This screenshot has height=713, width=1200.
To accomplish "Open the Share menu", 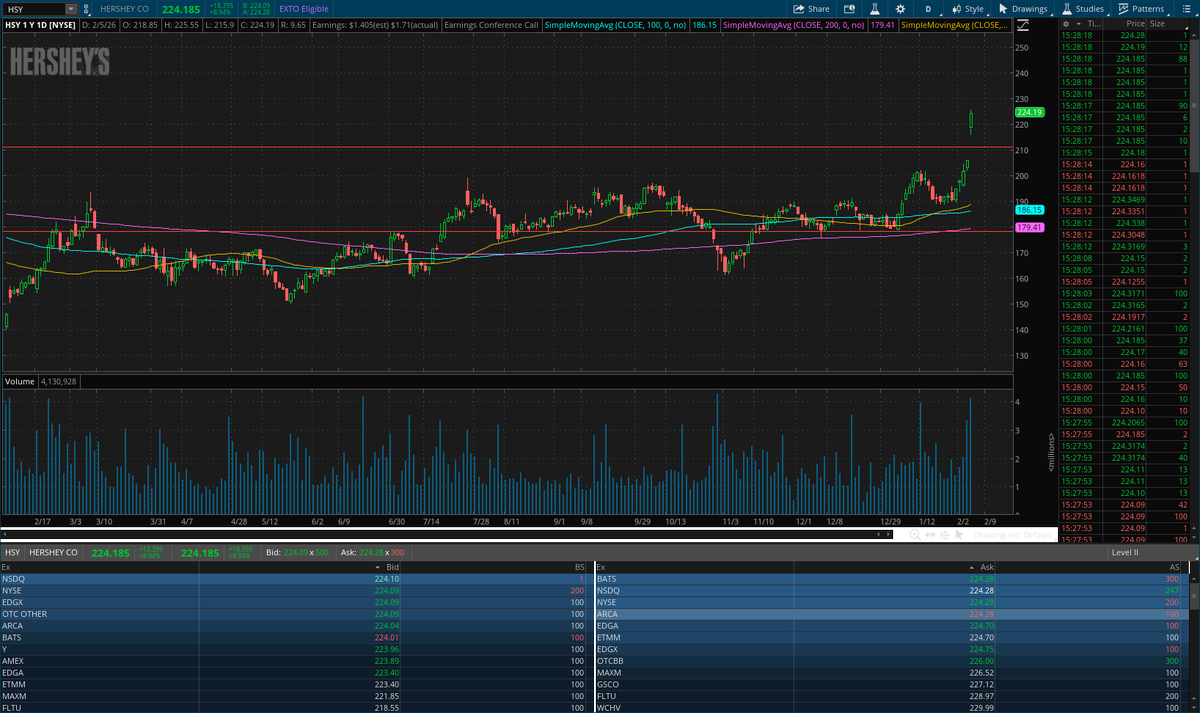I will click(x=811, y=9).
